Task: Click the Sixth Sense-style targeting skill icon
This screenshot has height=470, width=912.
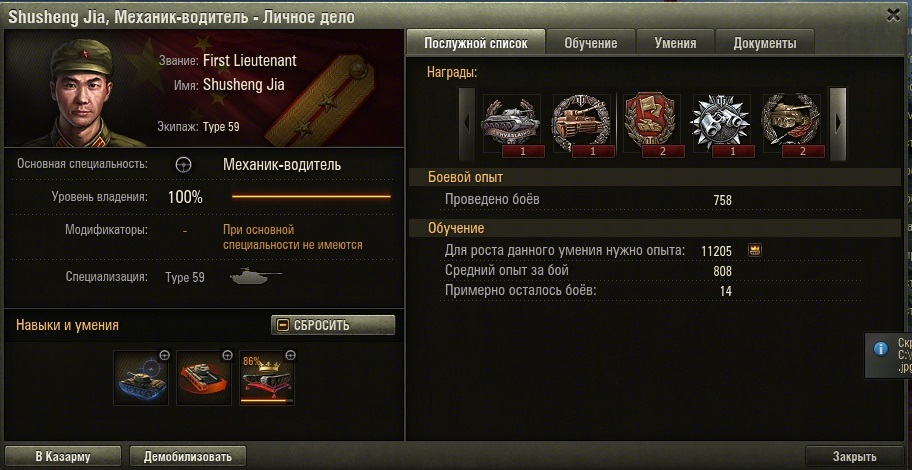Action: [x=141, y=378]
